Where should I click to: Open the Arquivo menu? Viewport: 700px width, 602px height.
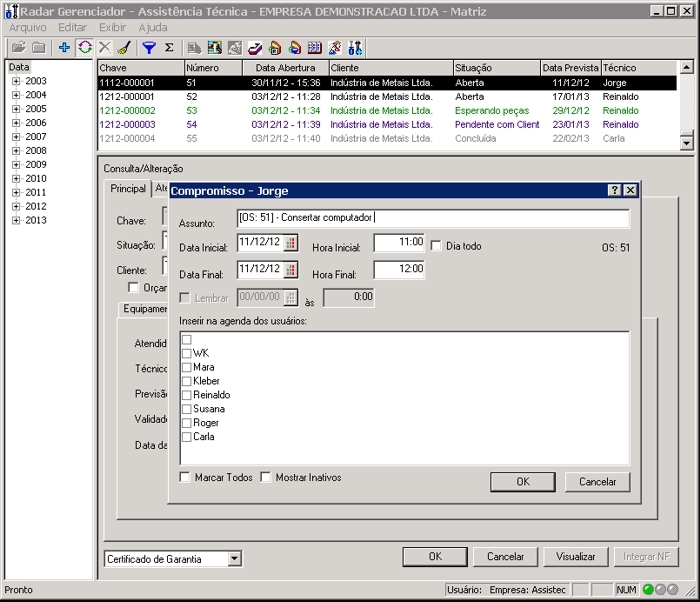[28, 28]
